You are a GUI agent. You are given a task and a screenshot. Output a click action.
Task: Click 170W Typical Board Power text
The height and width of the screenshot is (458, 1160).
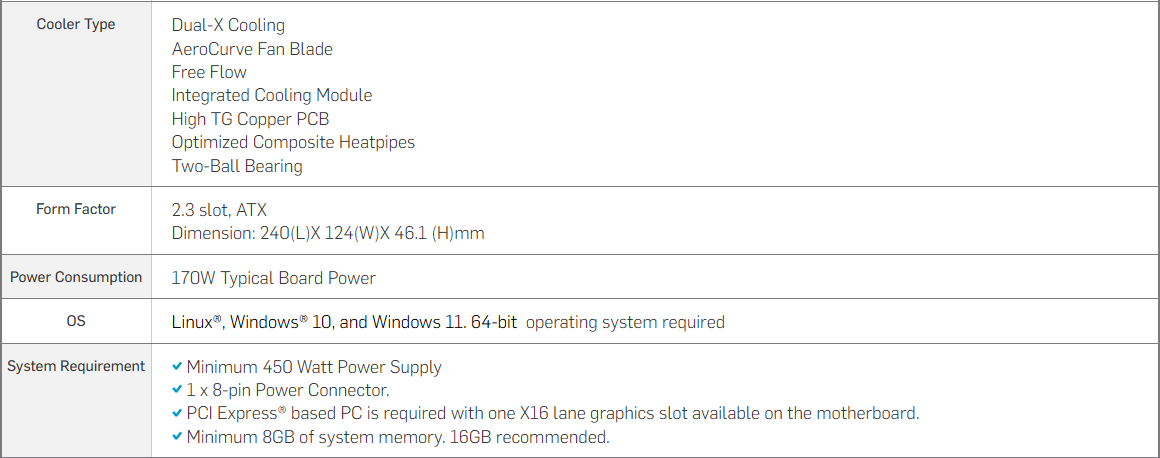[274, 278]
